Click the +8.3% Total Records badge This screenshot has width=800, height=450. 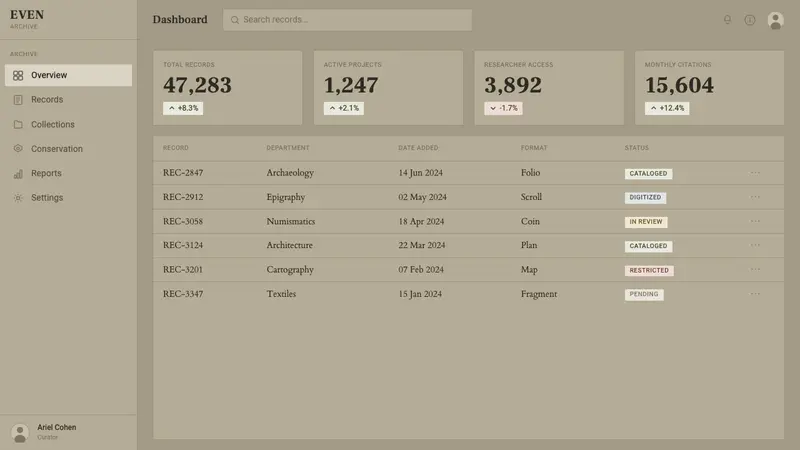[183, 108]
